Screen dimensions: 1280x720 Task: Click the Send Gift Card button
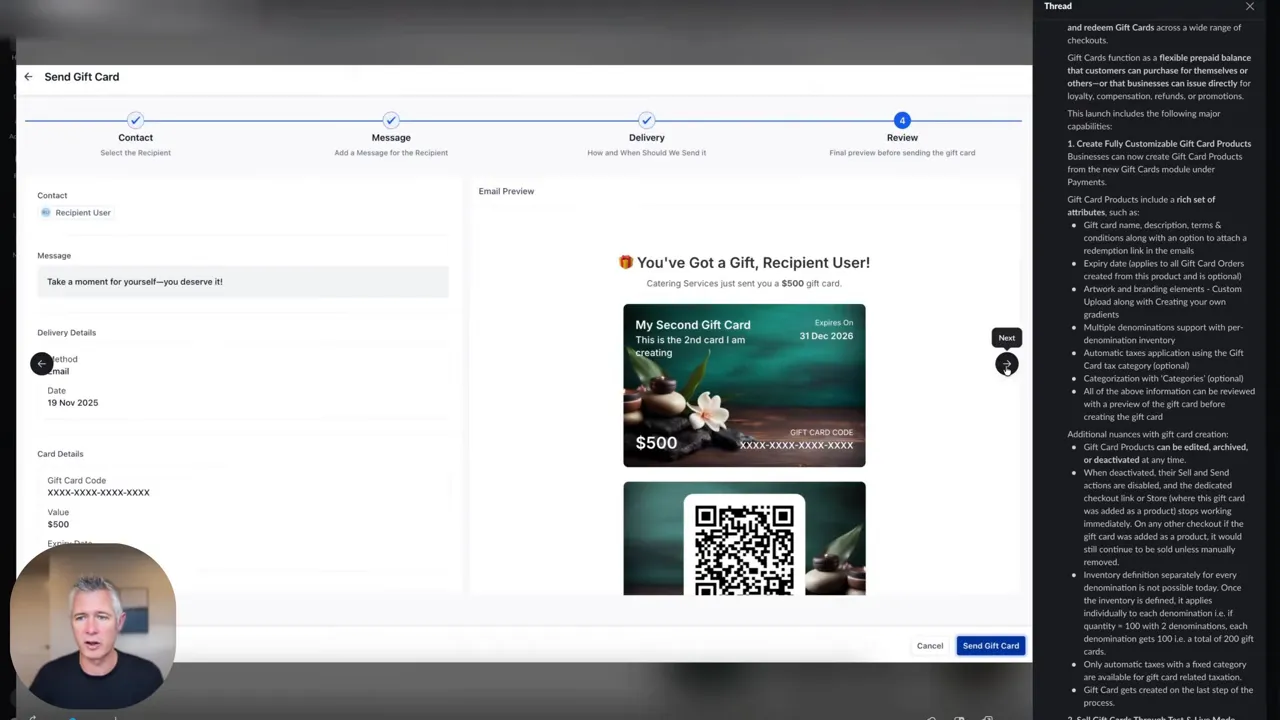[x=990, y=645]
